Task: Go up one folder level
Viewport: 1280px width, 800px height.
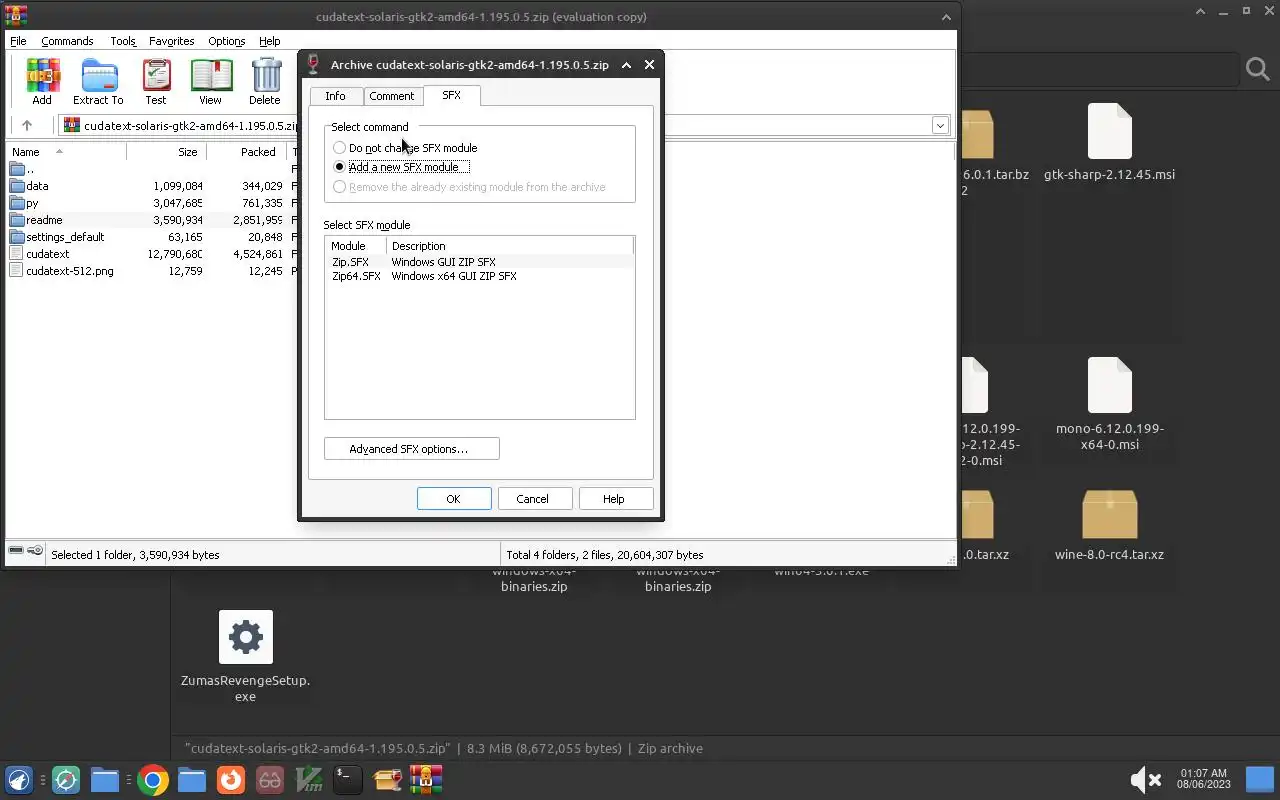Action: 27,125
